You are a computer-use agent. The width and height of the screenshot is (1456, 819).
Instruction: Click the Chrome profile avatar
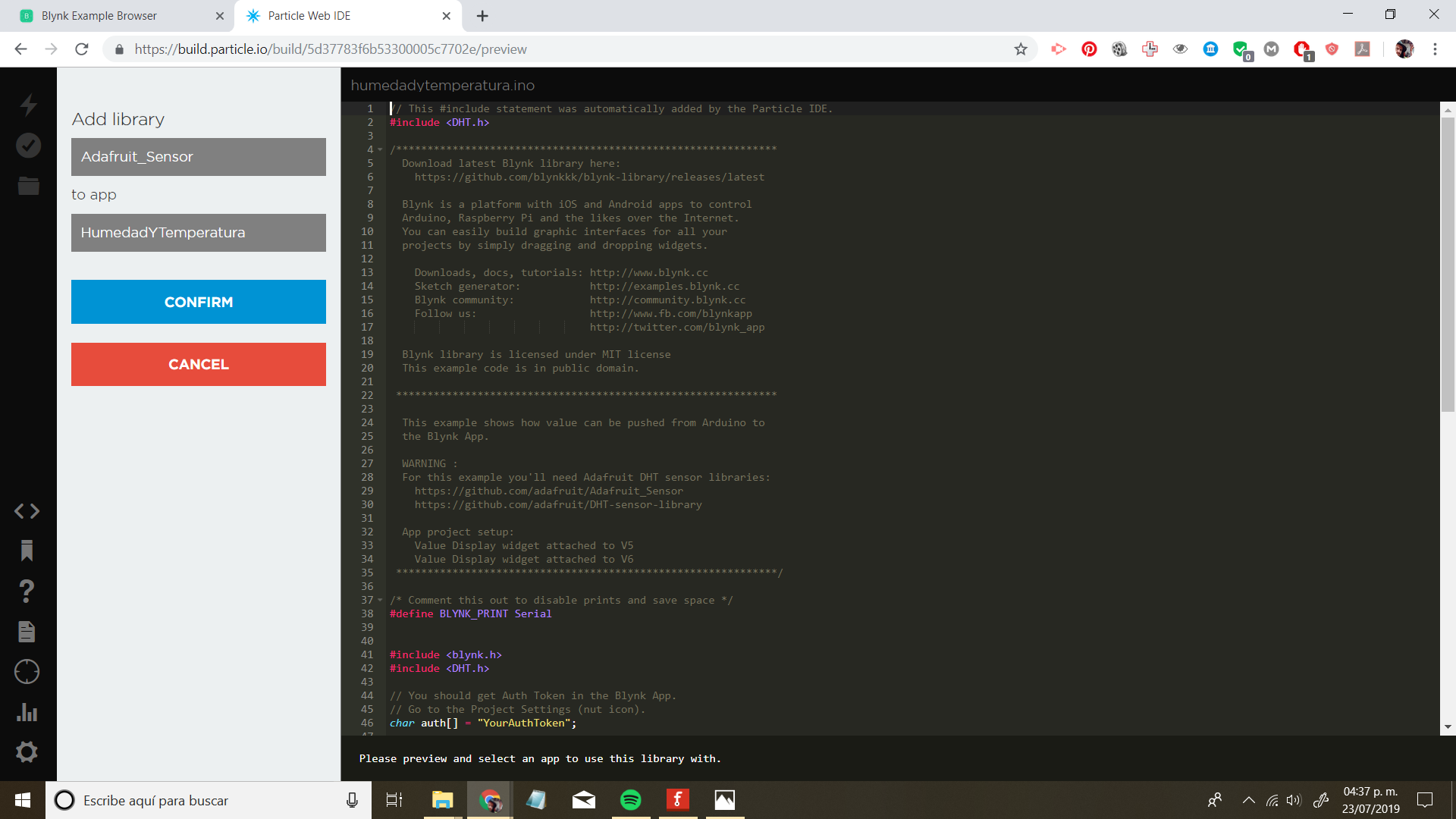pyautogui.click(x=1404, y=49)
